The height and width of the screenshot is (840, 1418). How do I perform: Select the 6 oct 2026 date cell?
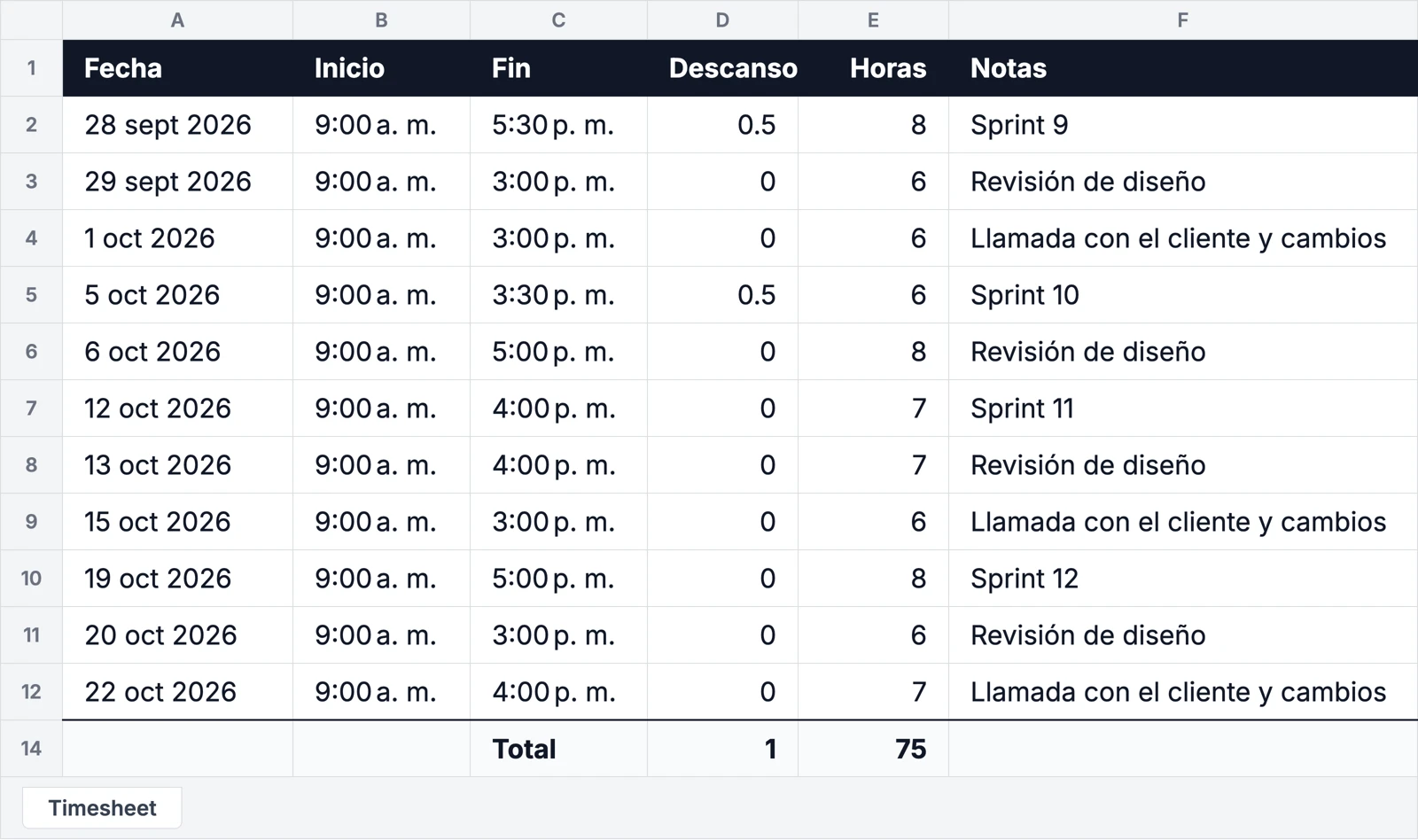pyautogui.click(x=177, y=352)
